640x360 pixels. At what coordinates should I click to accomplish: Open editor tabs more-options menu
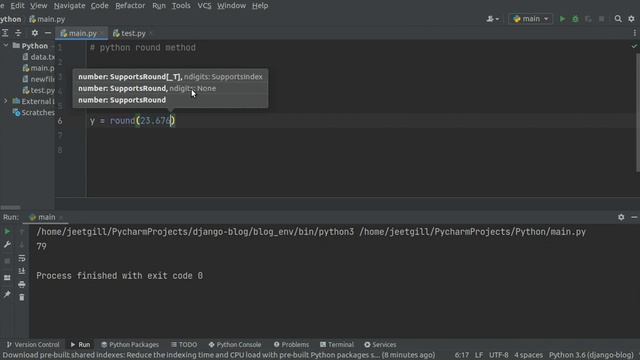[634, 33]
